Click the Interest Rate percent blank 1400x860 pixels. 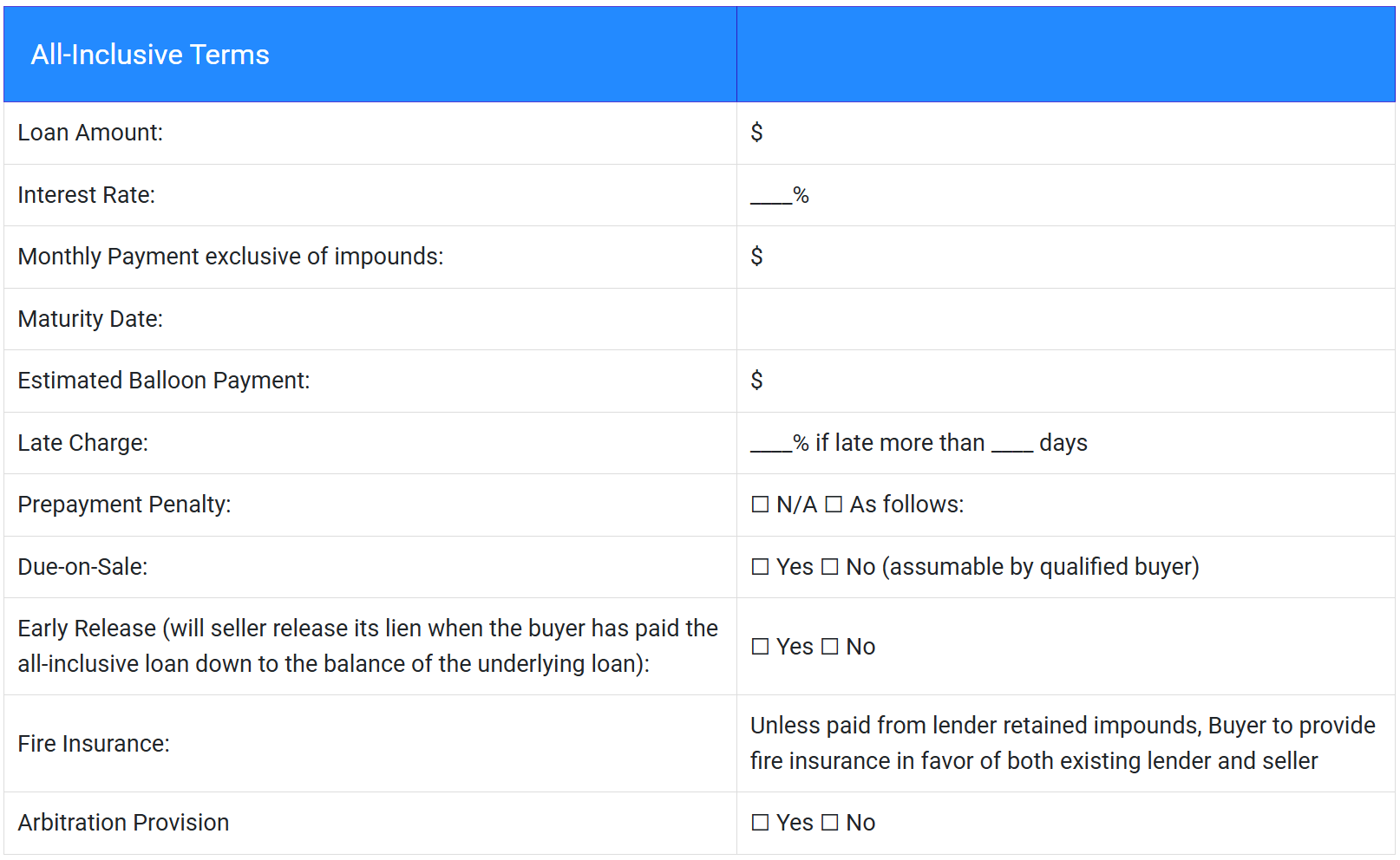pos(771,197)
